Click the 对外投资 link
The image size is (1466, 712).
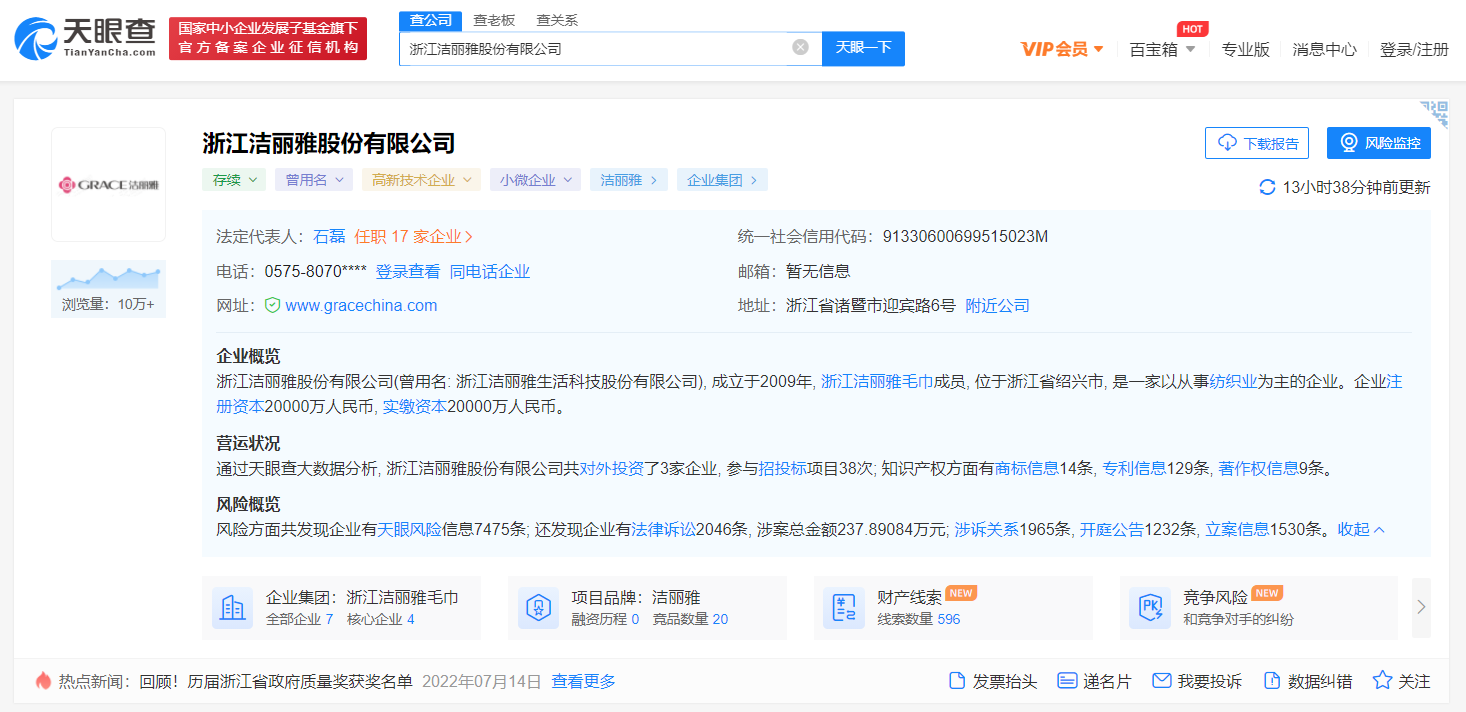point(612,468)
